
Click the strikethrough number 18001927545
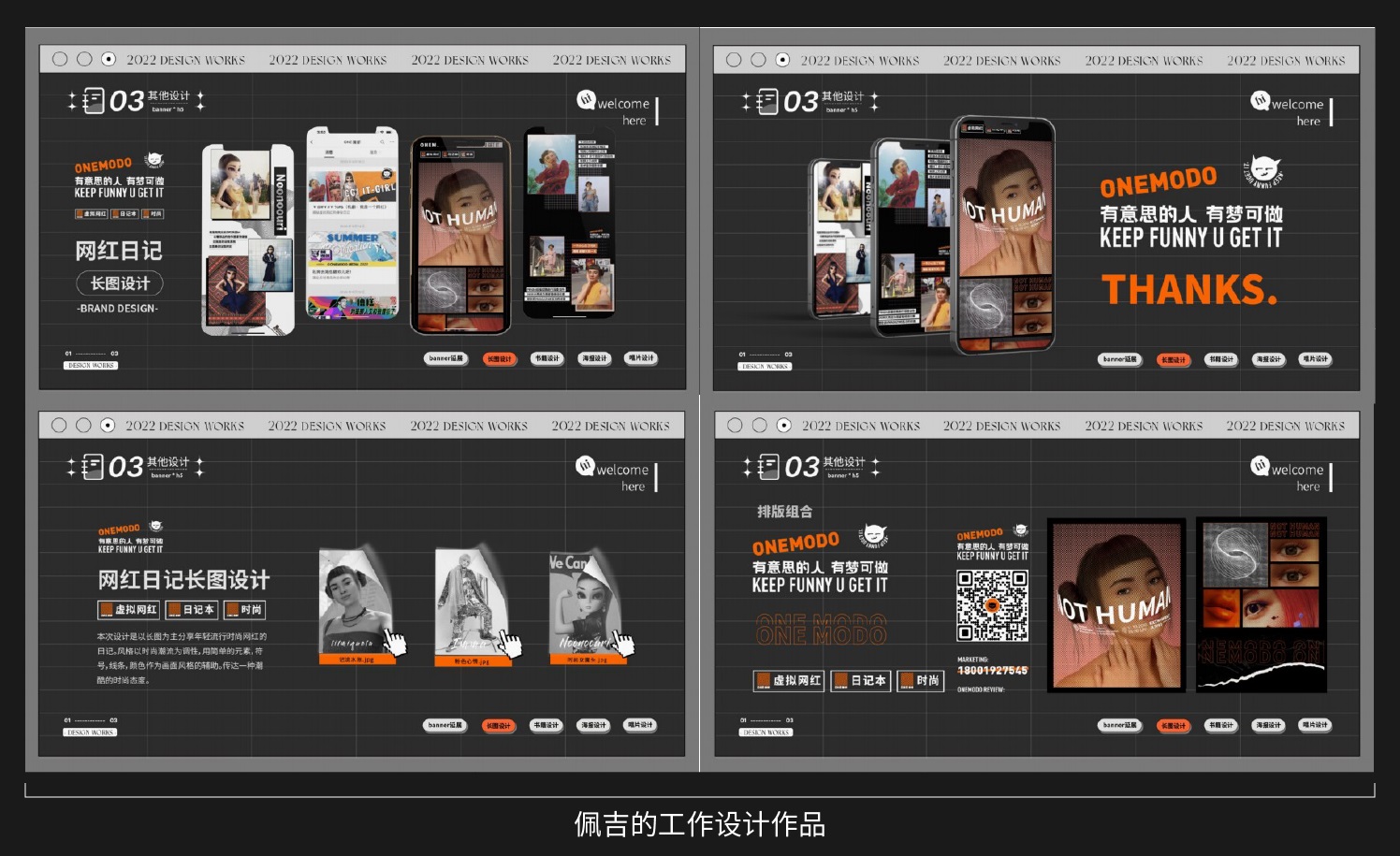[x=992, y=671]
